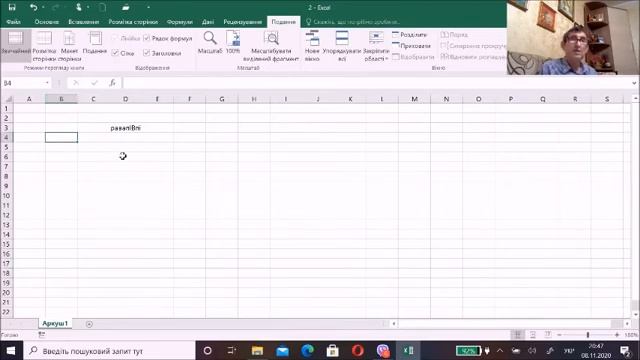Set zoom to 100% button
This screenshot has width=640, height=360.
[x=233, y=43]
